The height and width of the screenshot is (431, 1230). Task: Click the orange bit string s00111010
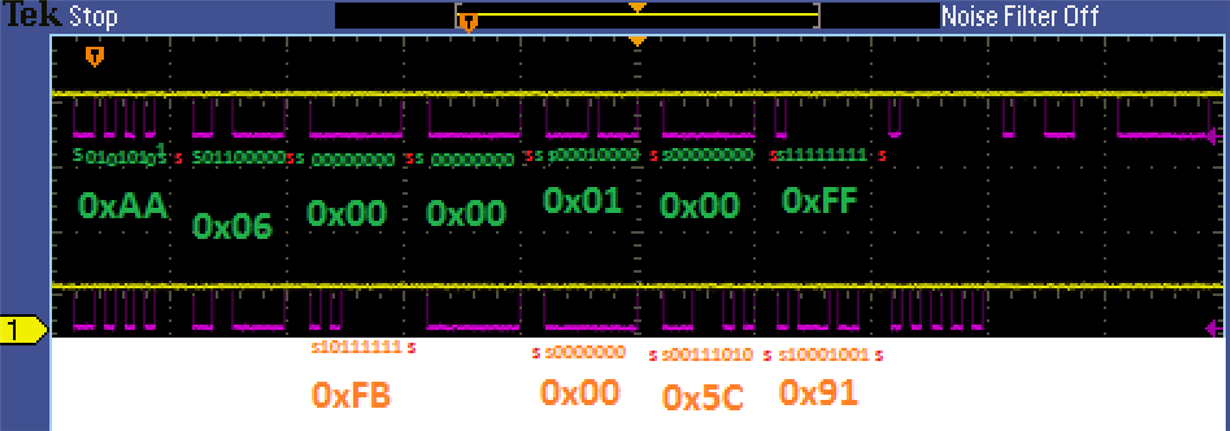click(707, 355)
